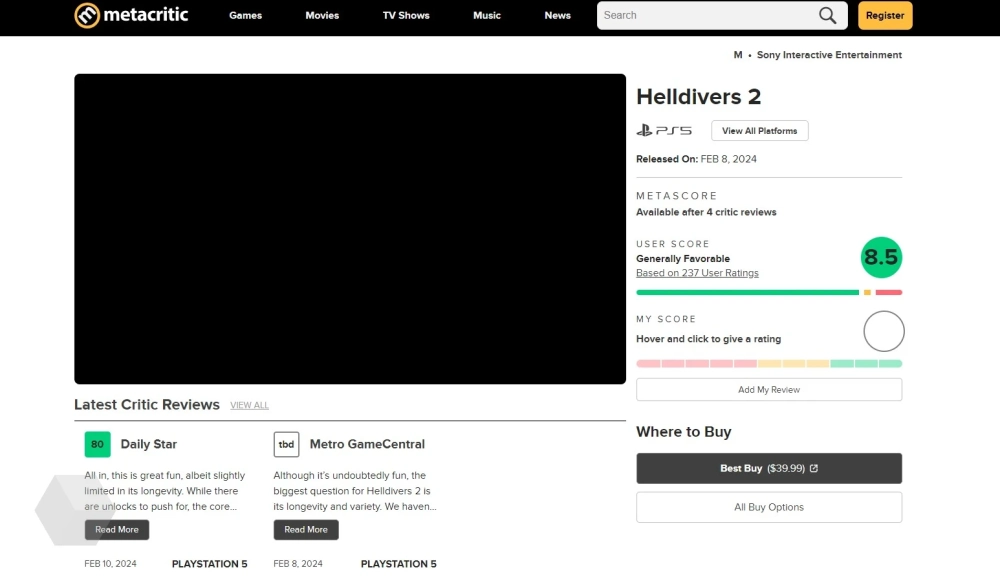Open the Movies menu
The width and height of the screenshot is (1000, 581).
click(x=322, y=15)
